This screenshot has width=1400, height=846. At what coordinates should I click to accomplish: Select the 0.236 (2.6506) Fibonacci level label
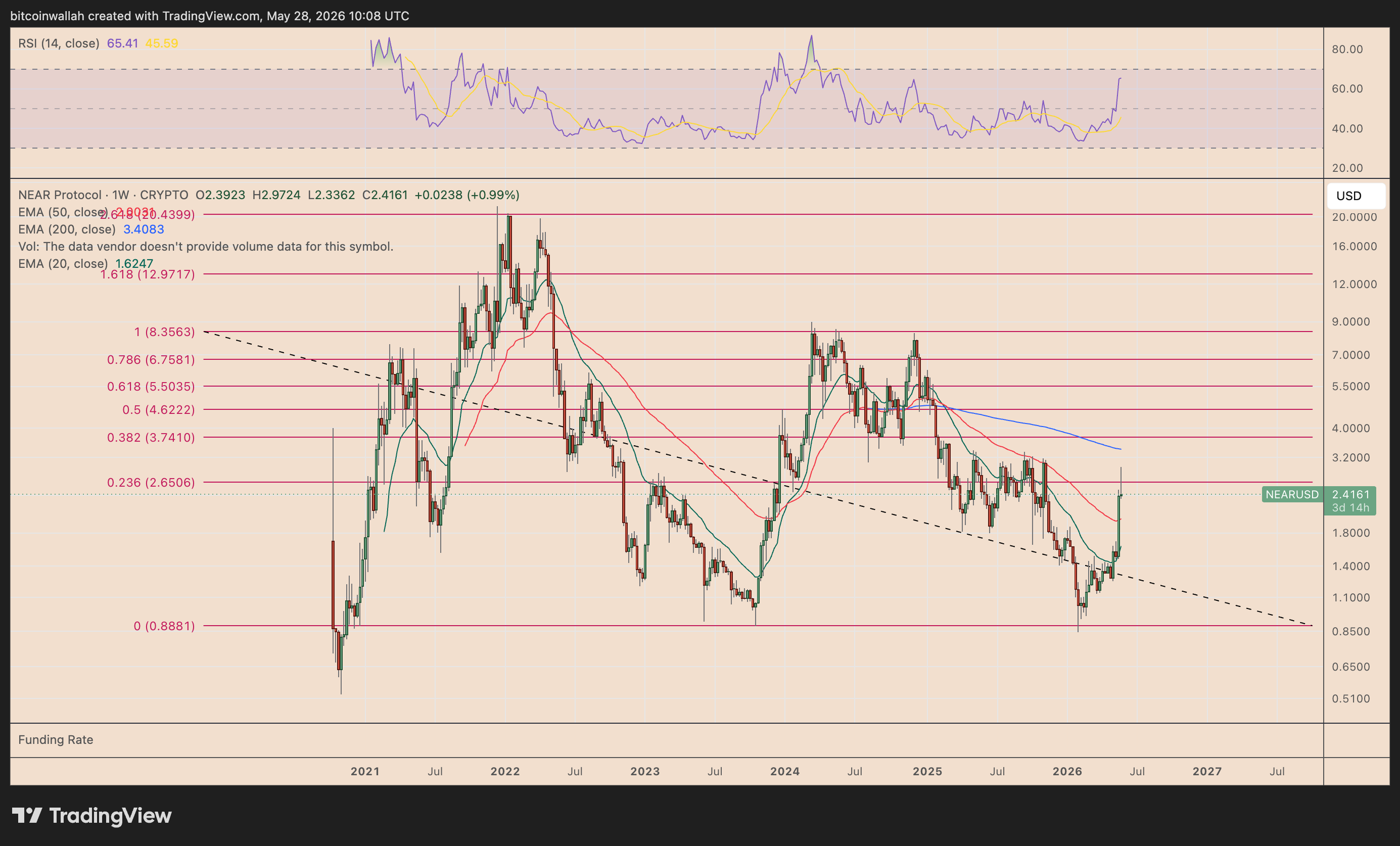(x=151, y=482)
